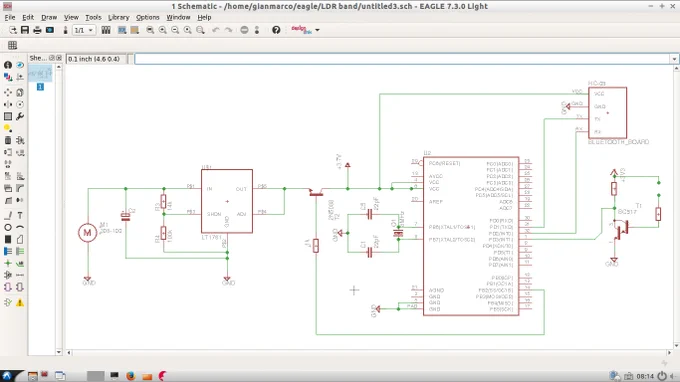Screen dimensions: 680x382
Task: Select the Value tool
Action: 20,176
